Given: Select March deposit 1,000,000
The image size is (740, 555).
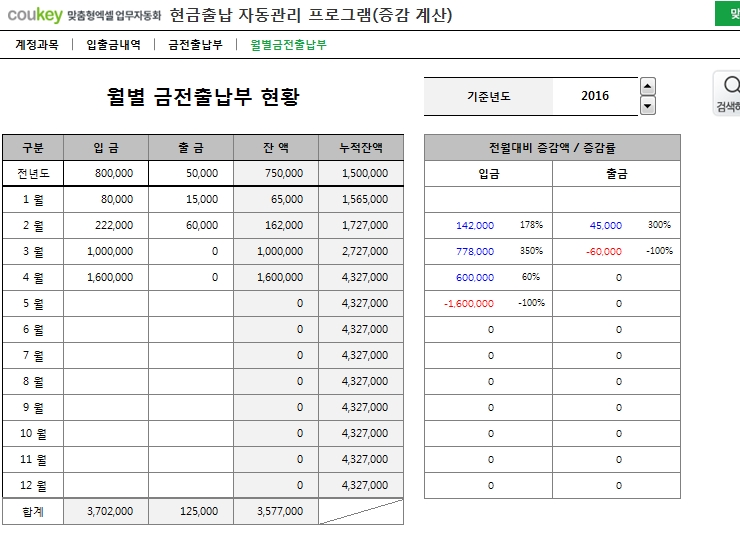Looking at the screenshot, I should click(x=106, y=251).
